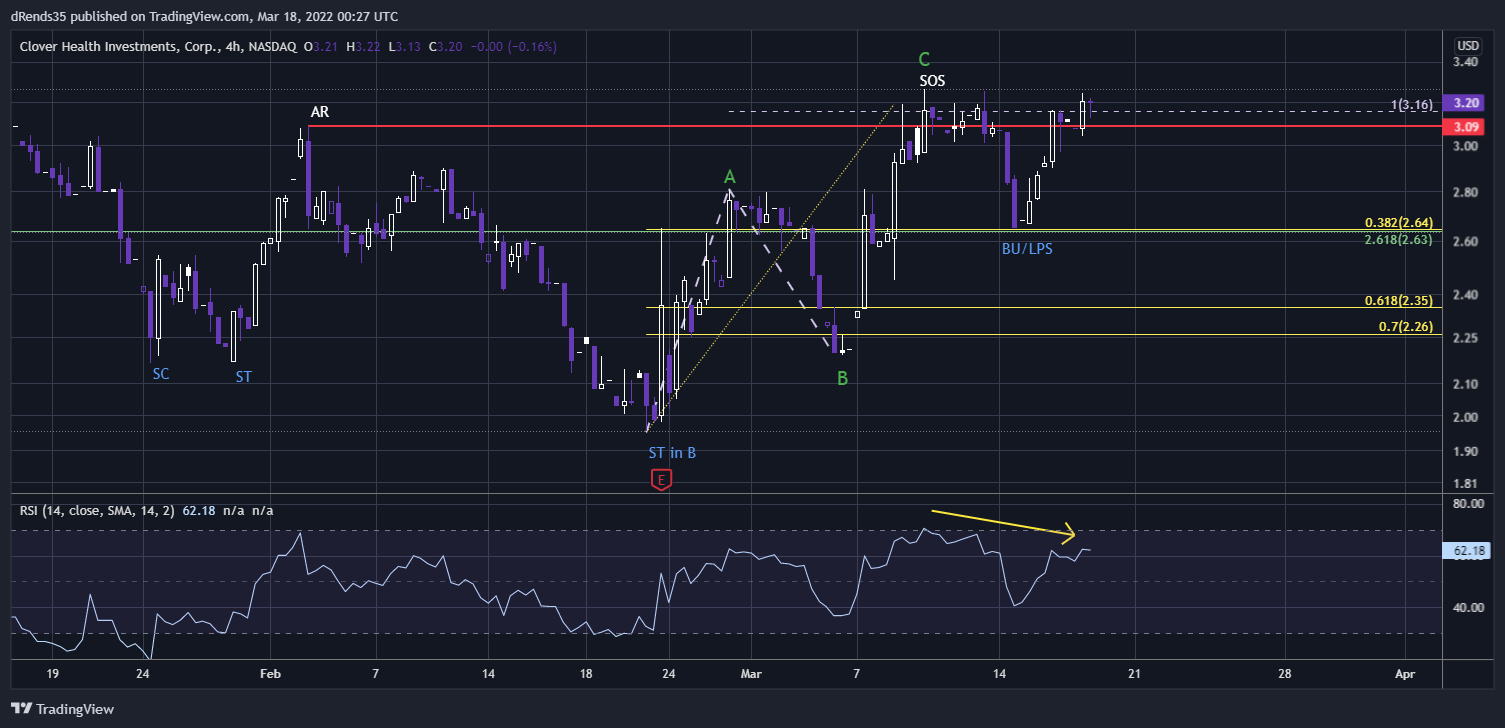Click the RSI value tag 62.18
The image size is (1505, 728).
pos(1467,550)
